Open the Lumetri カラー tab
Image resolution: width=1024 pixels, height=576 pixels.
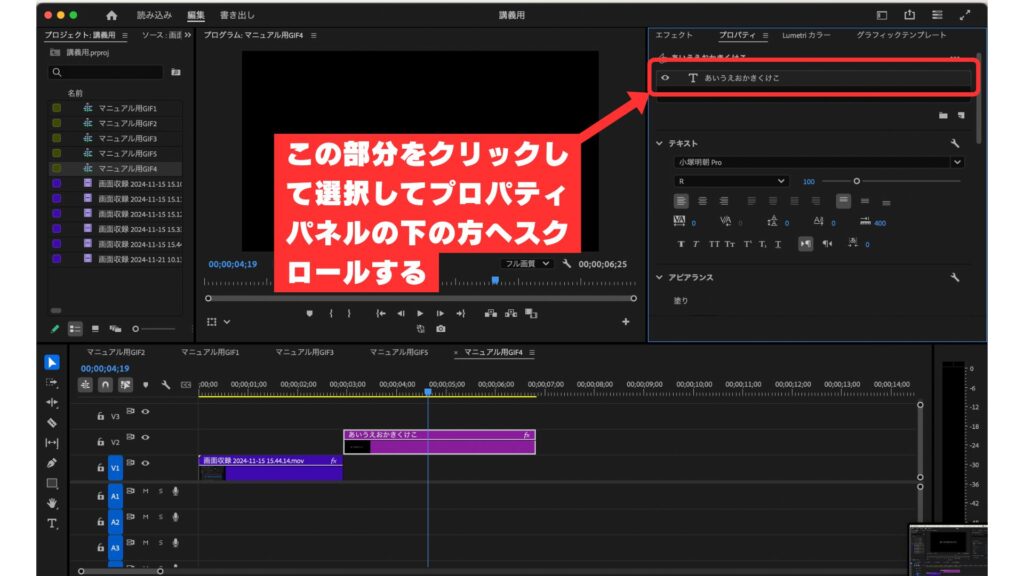[x=807, y=35]
